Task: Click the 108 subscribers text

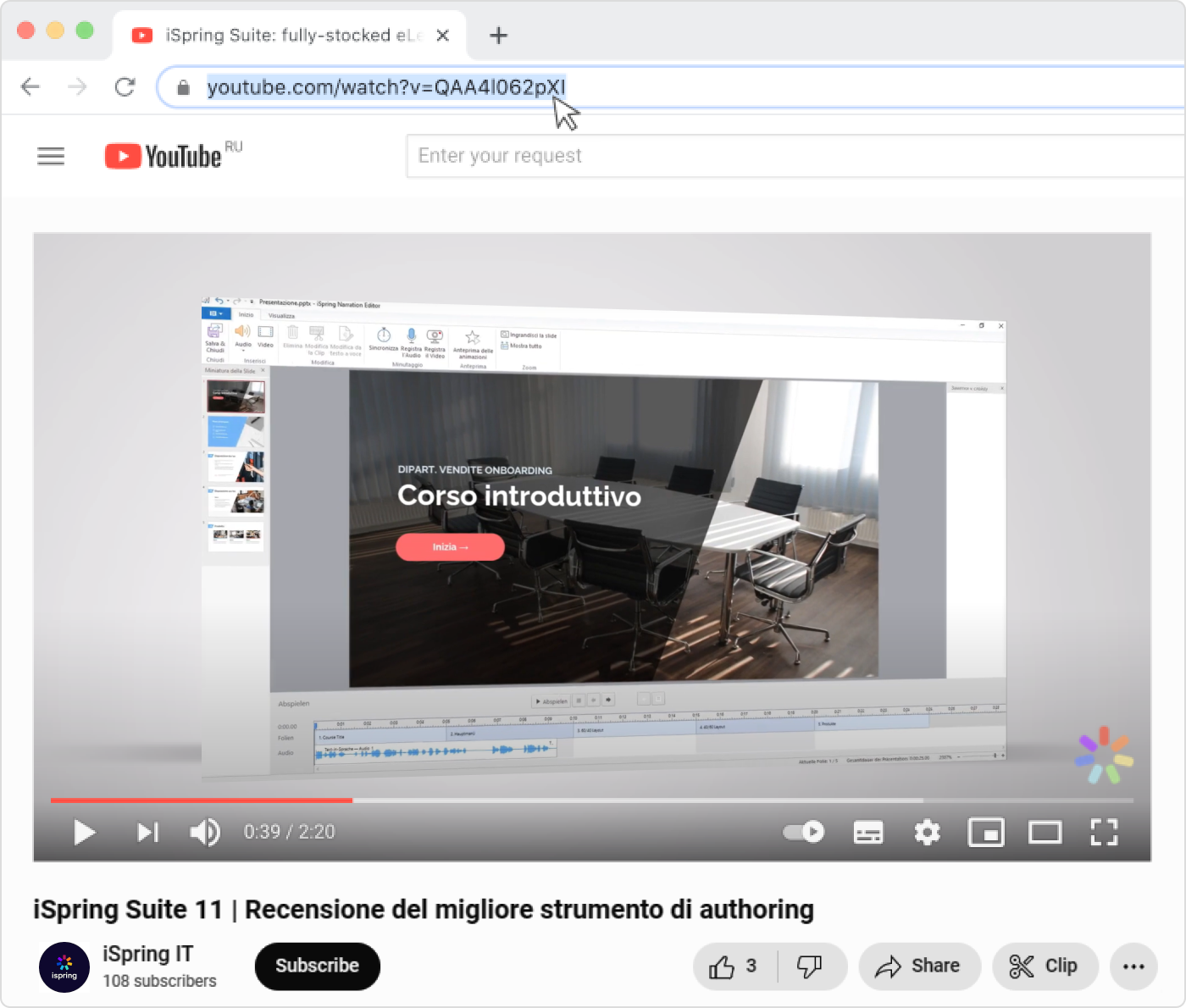Action: [159, 981]
